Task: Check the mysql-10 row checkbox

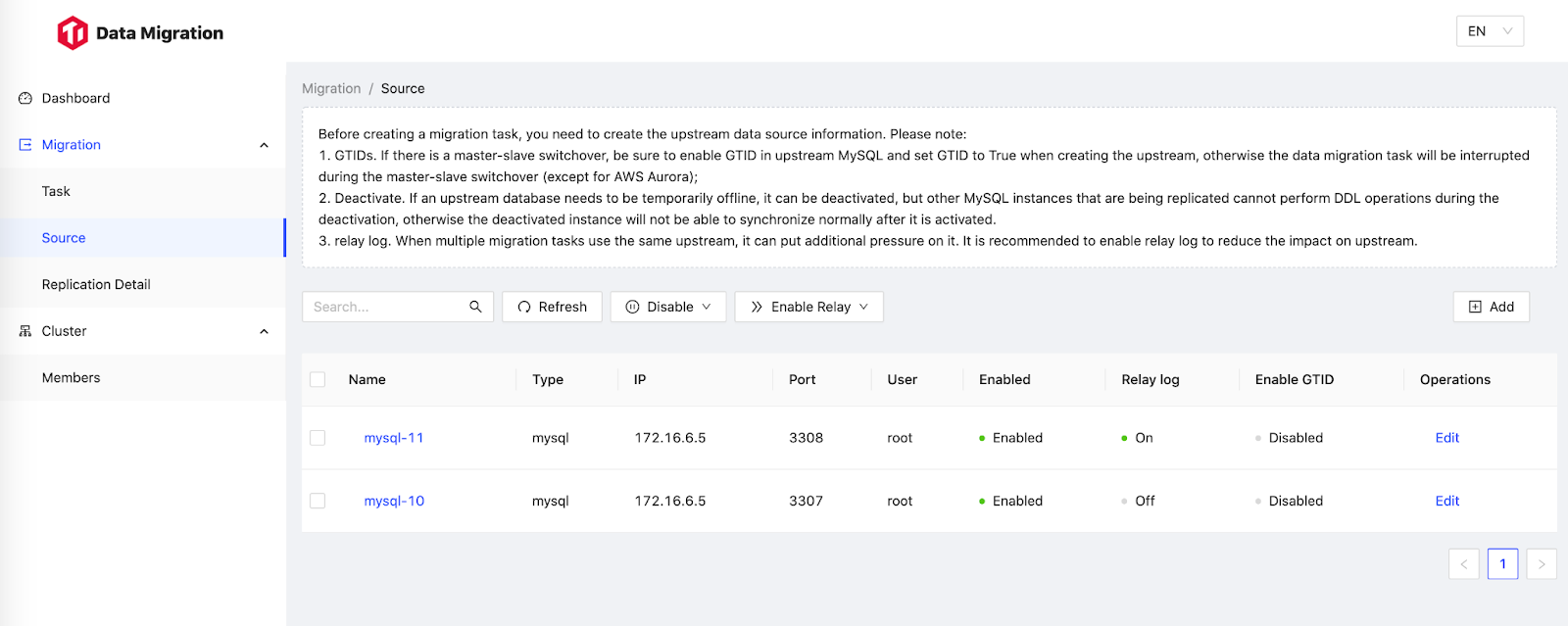Action: point(318,501)
